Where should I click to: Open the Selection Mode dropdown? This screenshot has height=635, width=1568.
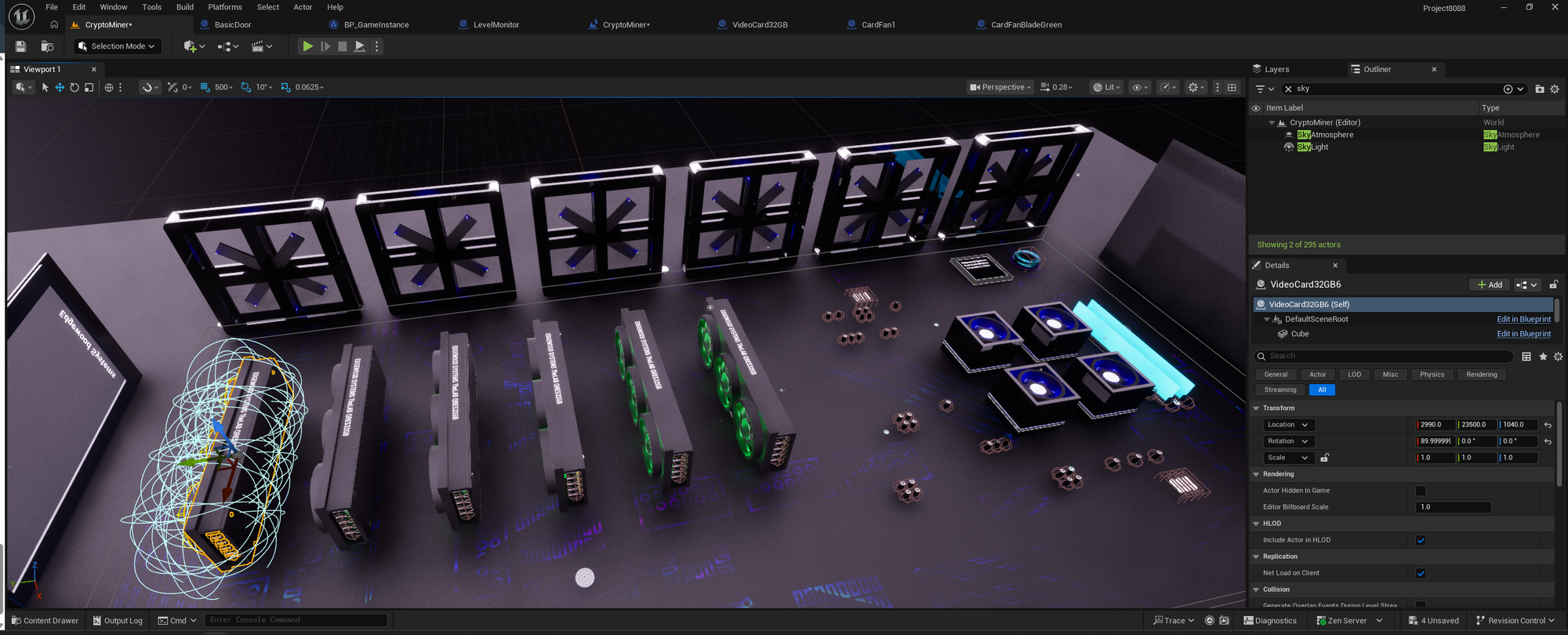pyautogui.click(x=118, y=46)
